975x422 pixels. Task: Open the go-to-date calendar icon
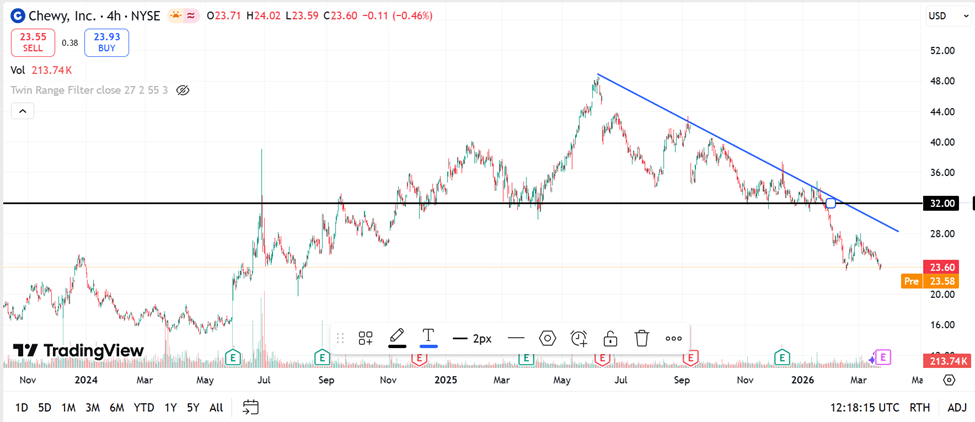251,408
